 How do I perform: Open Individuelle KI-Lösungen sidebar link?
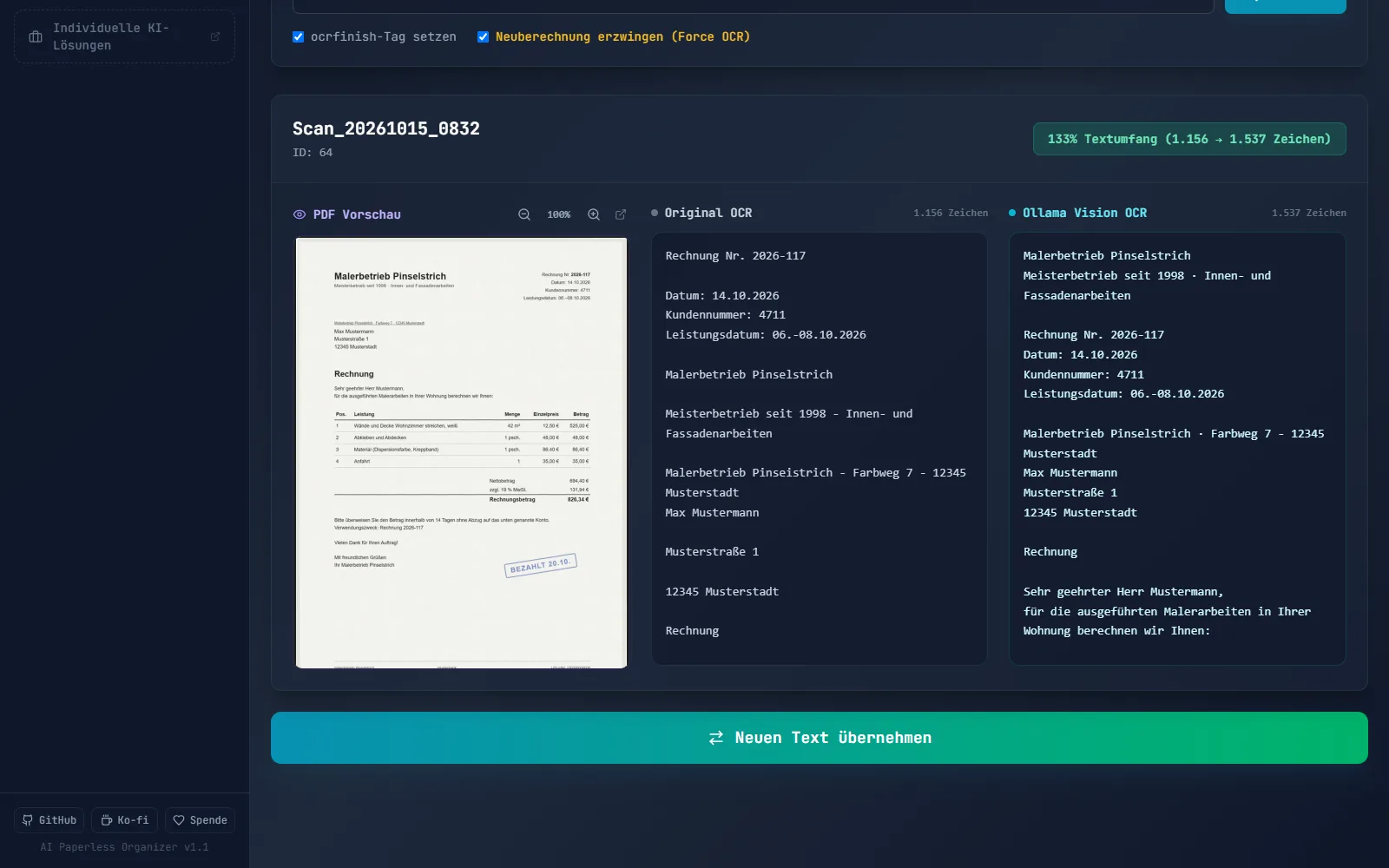pos(124,36)
